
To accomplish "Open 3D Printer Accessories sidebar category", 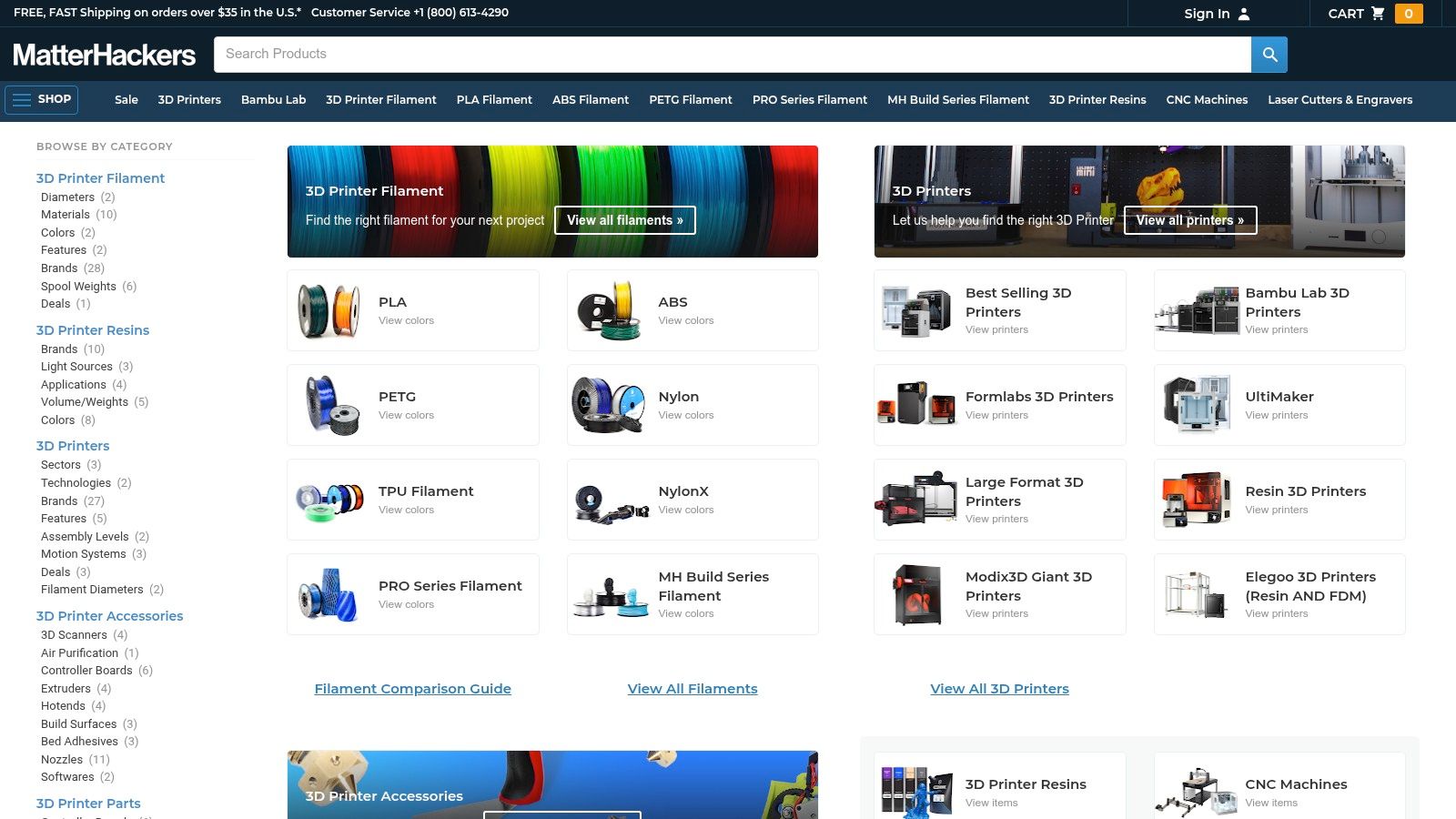I will point(109,616).
